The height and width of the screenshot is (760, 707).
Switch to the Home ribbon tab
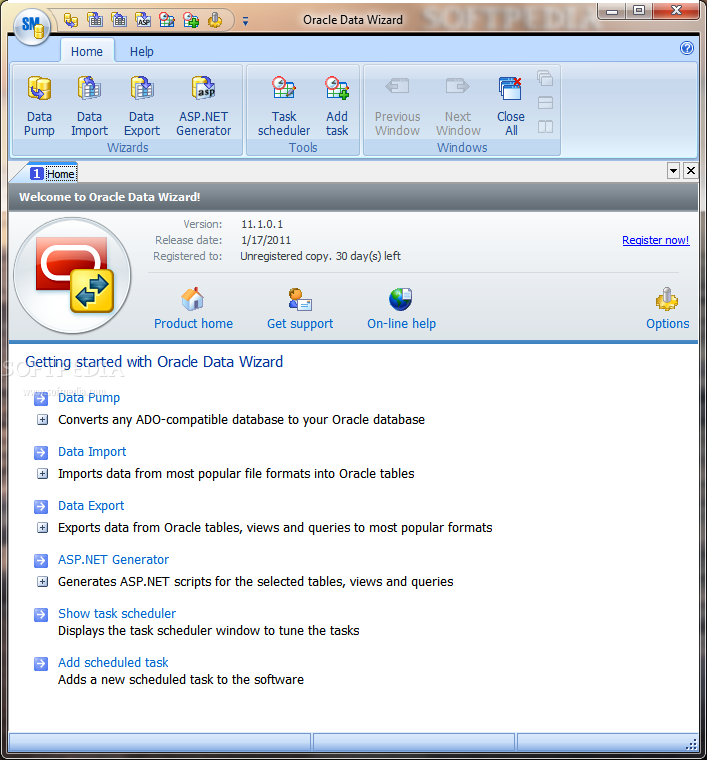[87, 51]
